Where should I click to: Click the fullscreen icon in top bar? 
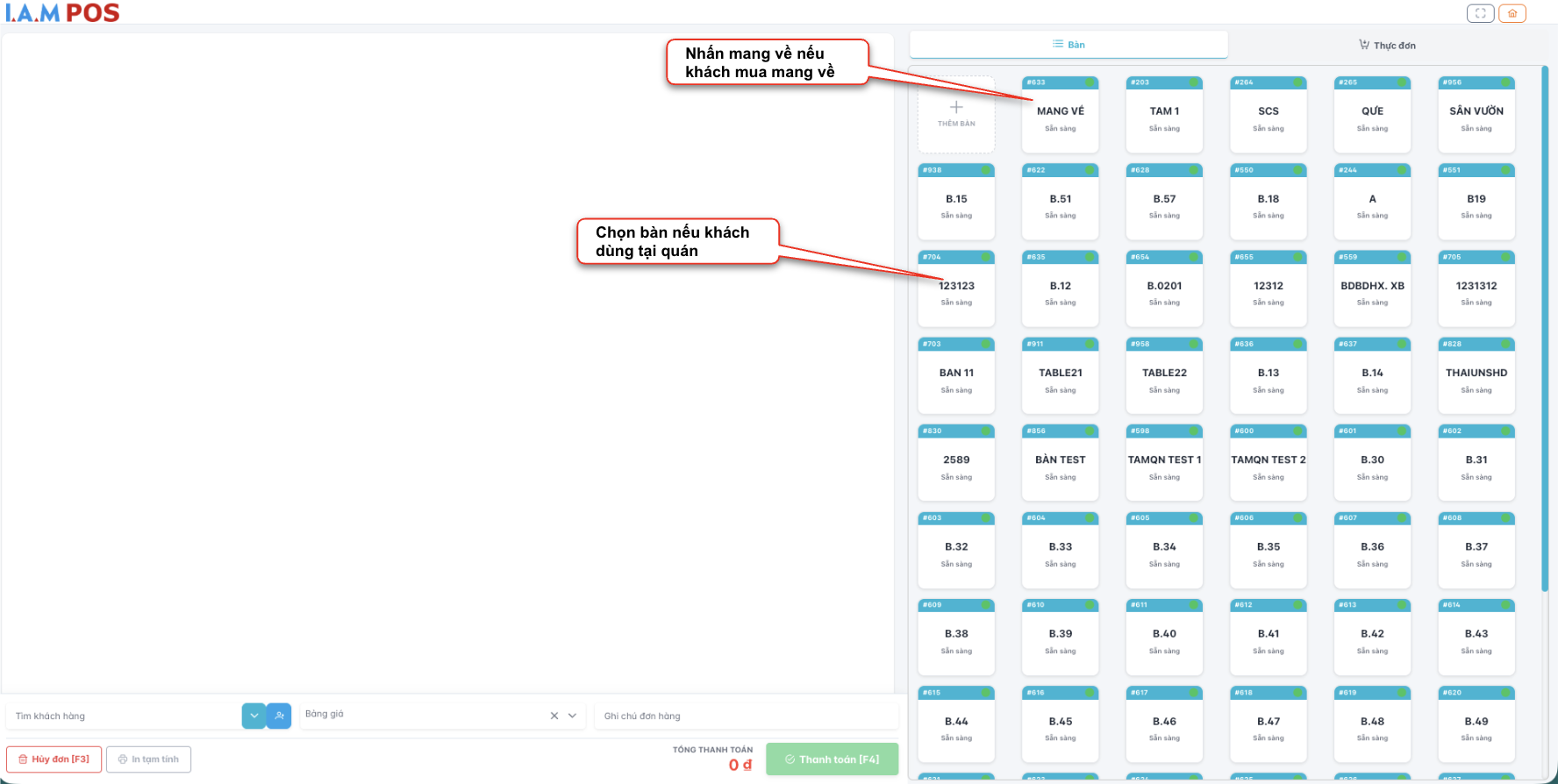(1480, 13)
